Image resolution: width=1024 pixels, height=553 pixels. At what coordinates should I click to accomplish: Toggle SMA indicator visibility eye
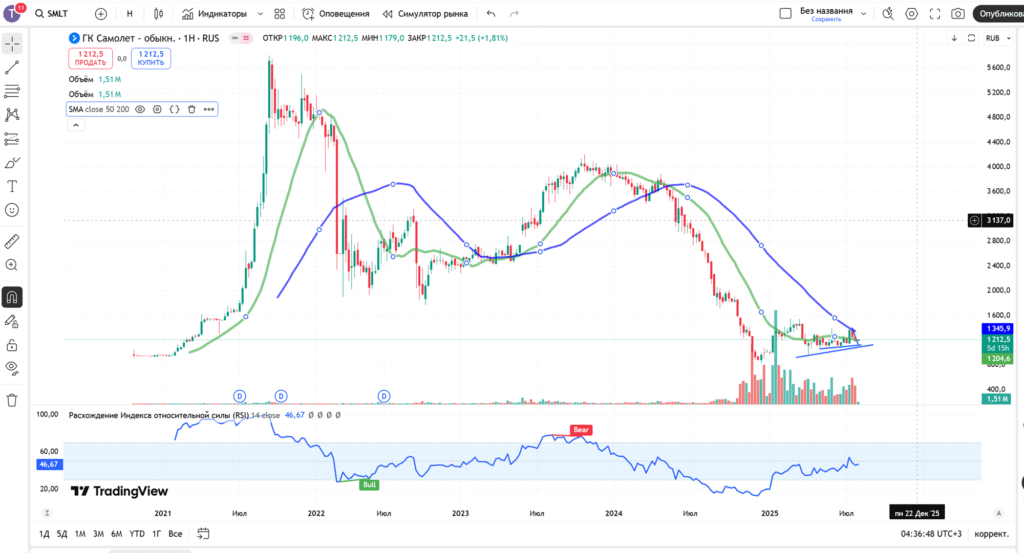pyautogui.click(x=140, y=109)
